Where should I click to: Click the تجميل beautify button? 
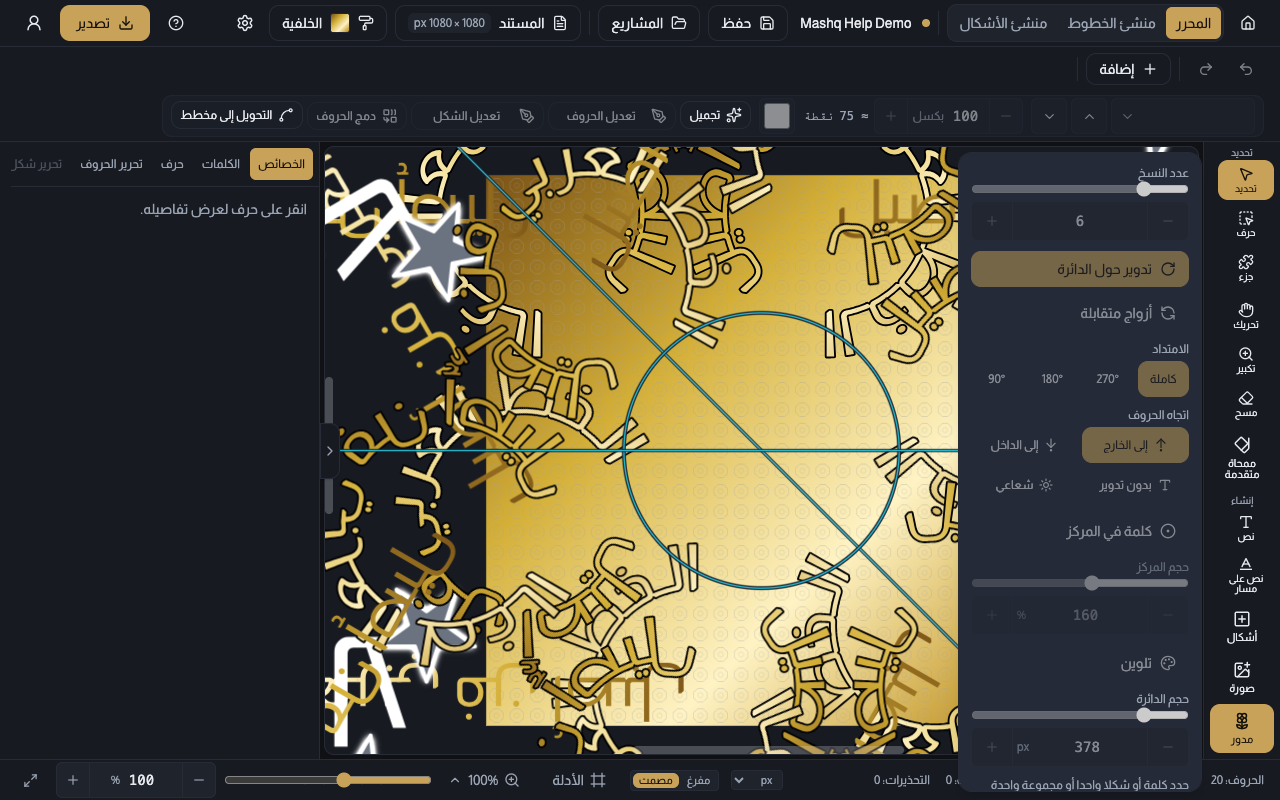pyautogui.click(x=716, y=116)
